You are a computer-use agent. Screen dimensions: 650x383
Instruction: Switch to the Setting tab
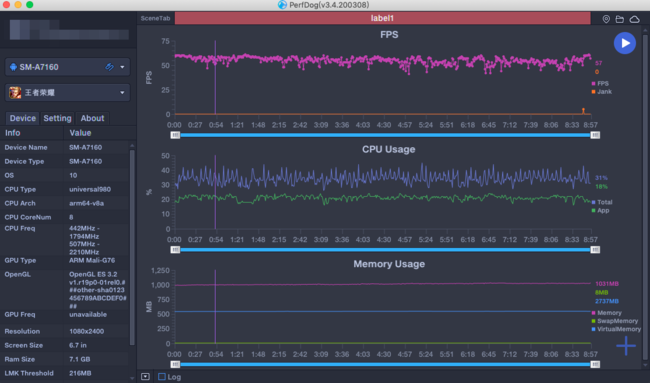pyautogui.click(x=57, y=118)
